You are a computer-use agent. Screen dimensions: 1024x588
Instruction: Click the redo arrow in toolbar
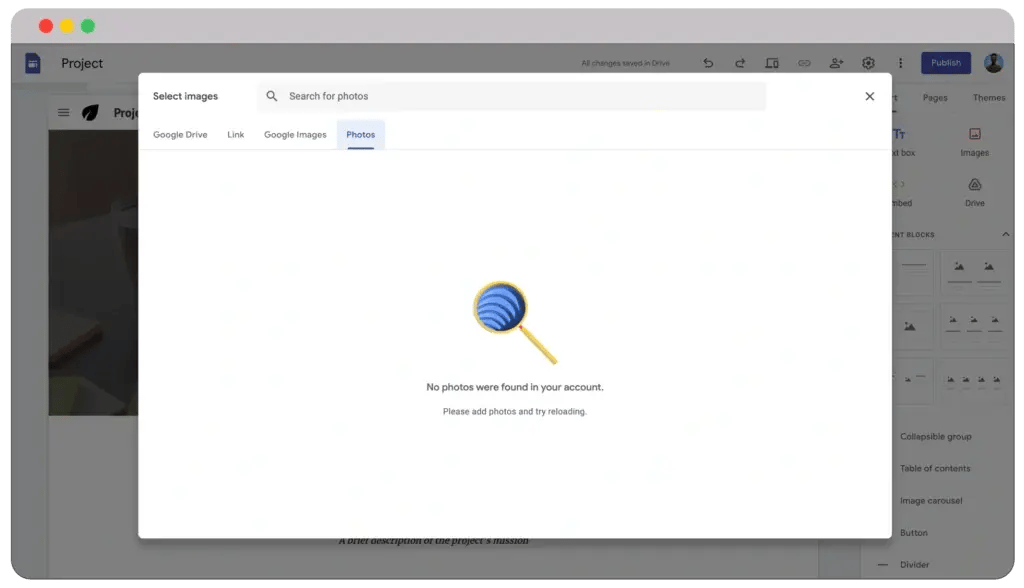pyautogui.click(x=740, y=63)
